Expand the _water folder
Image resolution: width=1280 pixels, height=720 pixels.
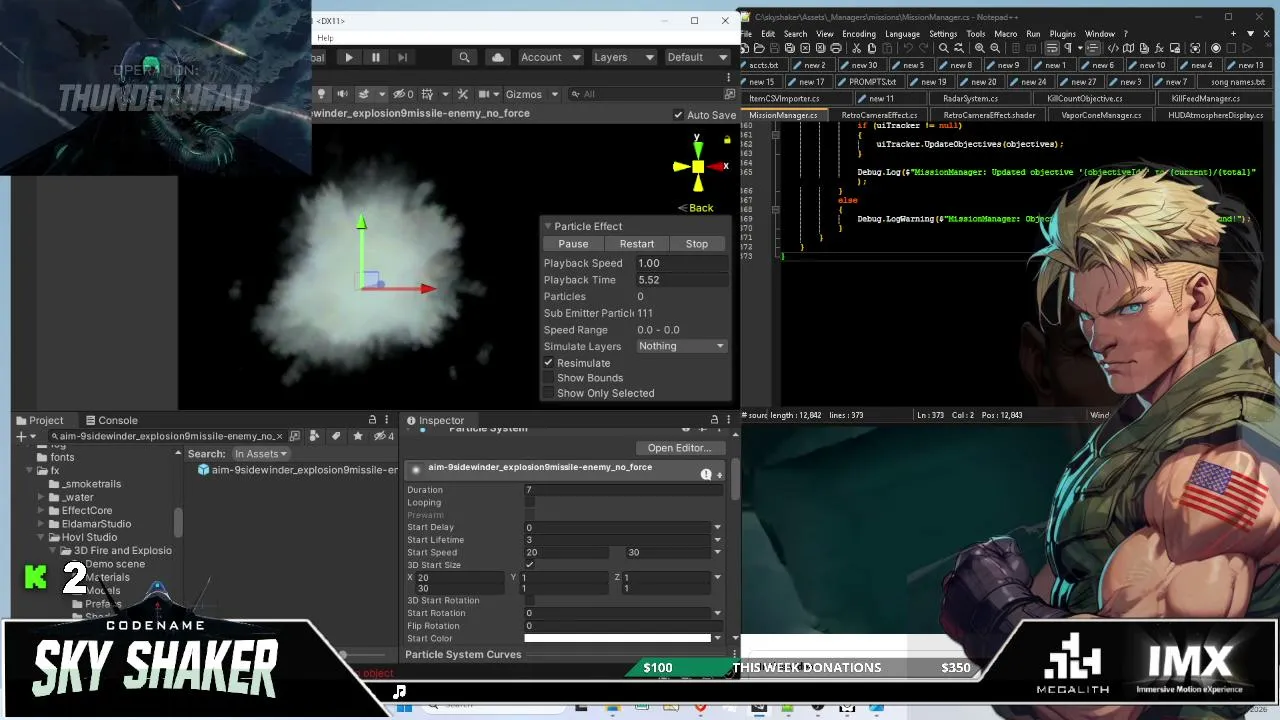click(41, 497)
